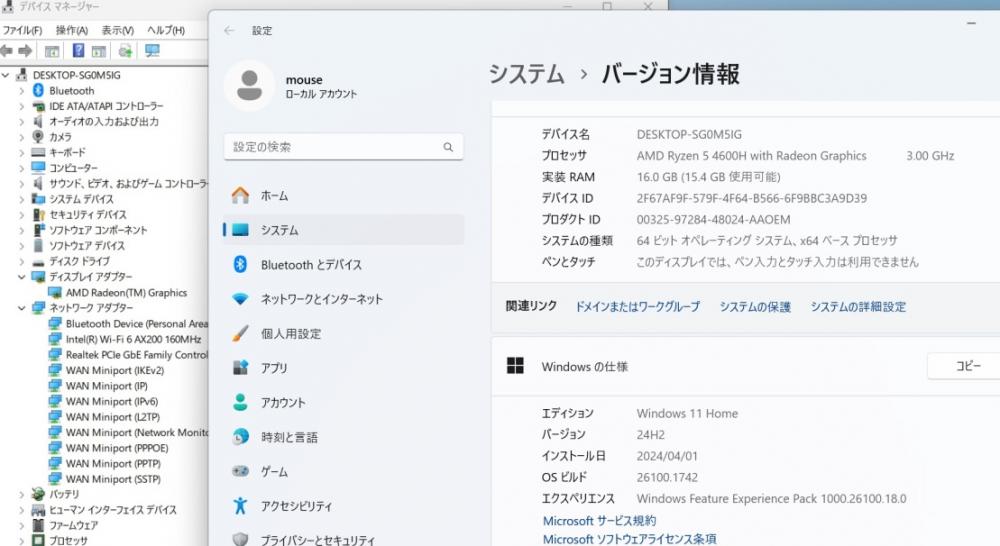
Task: Click the update driver icon in Device Manager toolbar
Action: click(x=125, y=50)
